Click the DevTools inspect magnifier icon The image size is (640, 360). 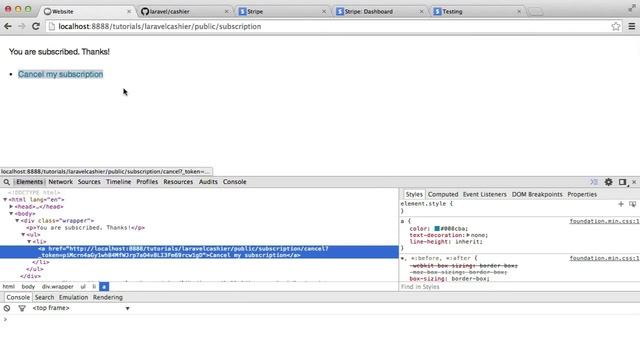[7, 182]
